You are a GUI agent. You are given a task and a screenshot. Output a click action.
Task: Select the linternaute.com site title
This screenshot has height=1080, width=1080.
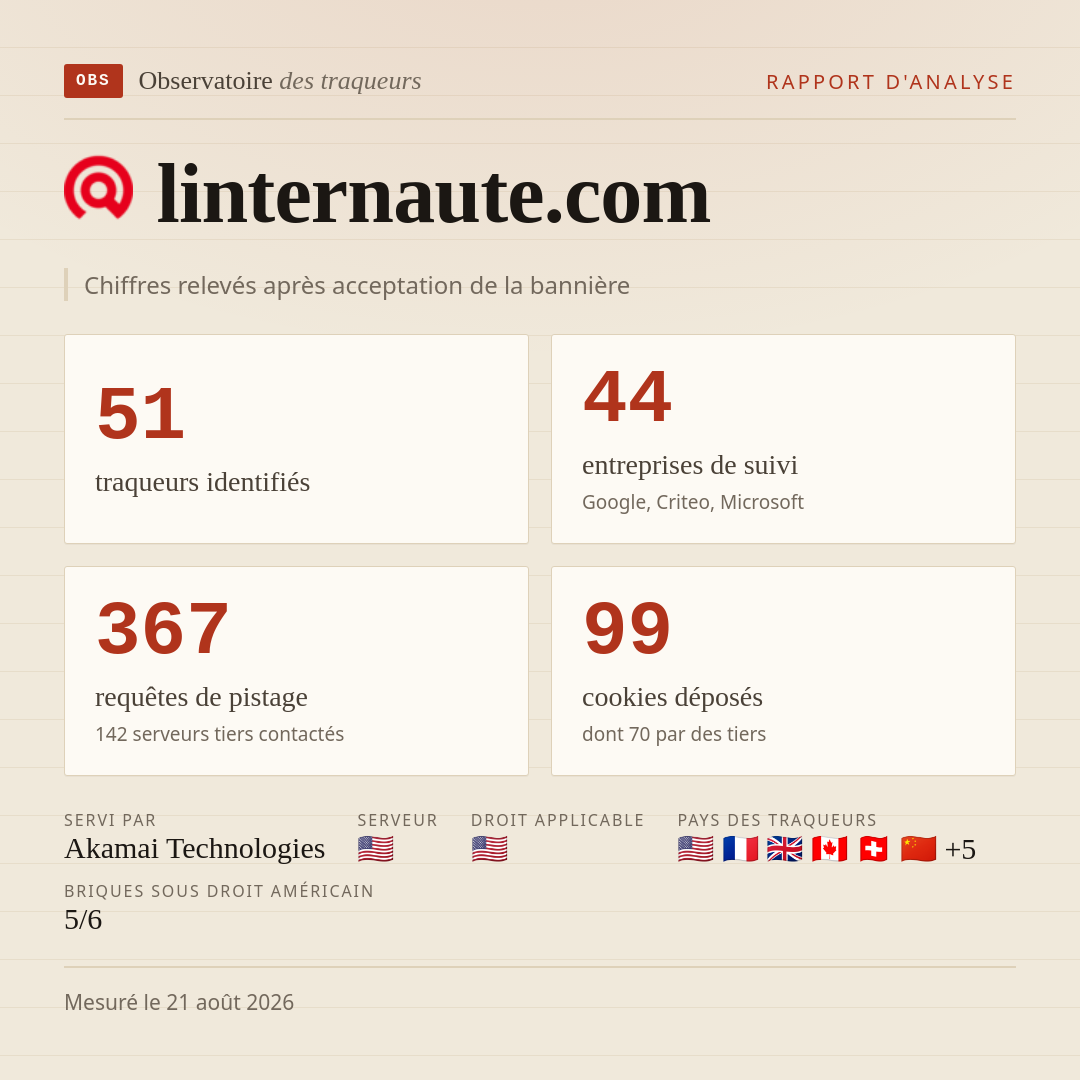433,194
